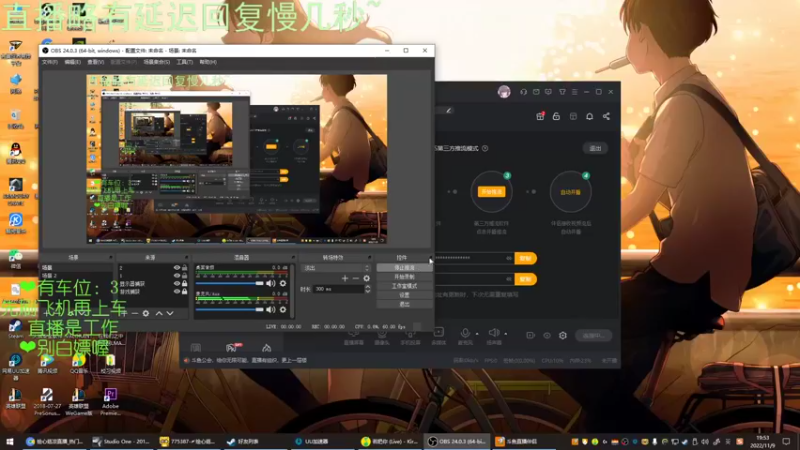800x450 pixels.
Task: Click the orange 开始推流 button in circle 3
Action: [491, 192]
